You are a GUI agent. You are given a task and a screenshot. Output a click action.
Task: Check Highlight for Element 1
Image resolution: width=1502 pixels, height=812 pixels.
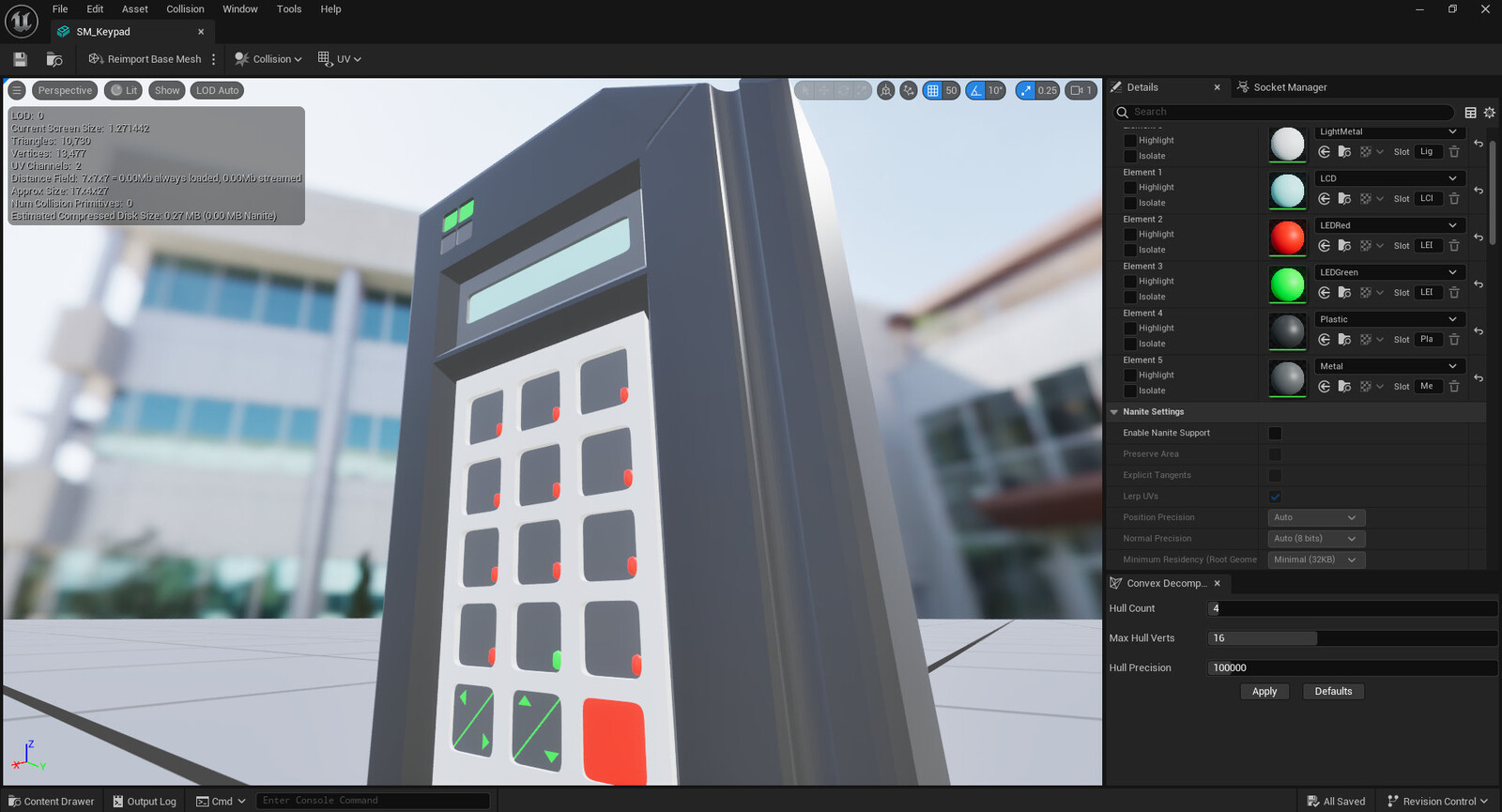pyautogui.click(x=1130, y=188)
